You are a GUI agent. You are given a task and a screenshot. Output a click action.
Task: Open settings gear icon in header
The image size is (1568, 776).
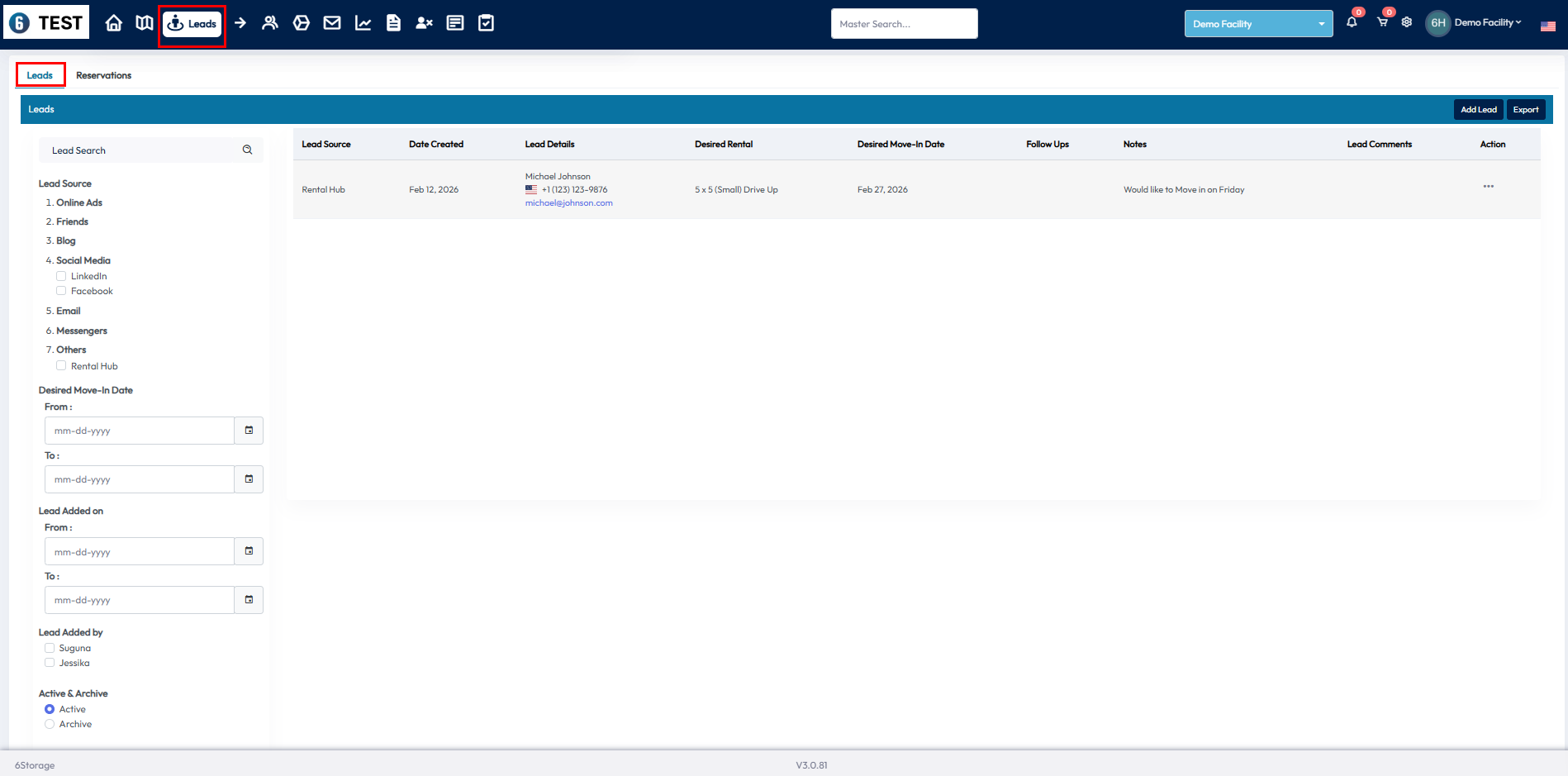click(x=1407, y=22)
